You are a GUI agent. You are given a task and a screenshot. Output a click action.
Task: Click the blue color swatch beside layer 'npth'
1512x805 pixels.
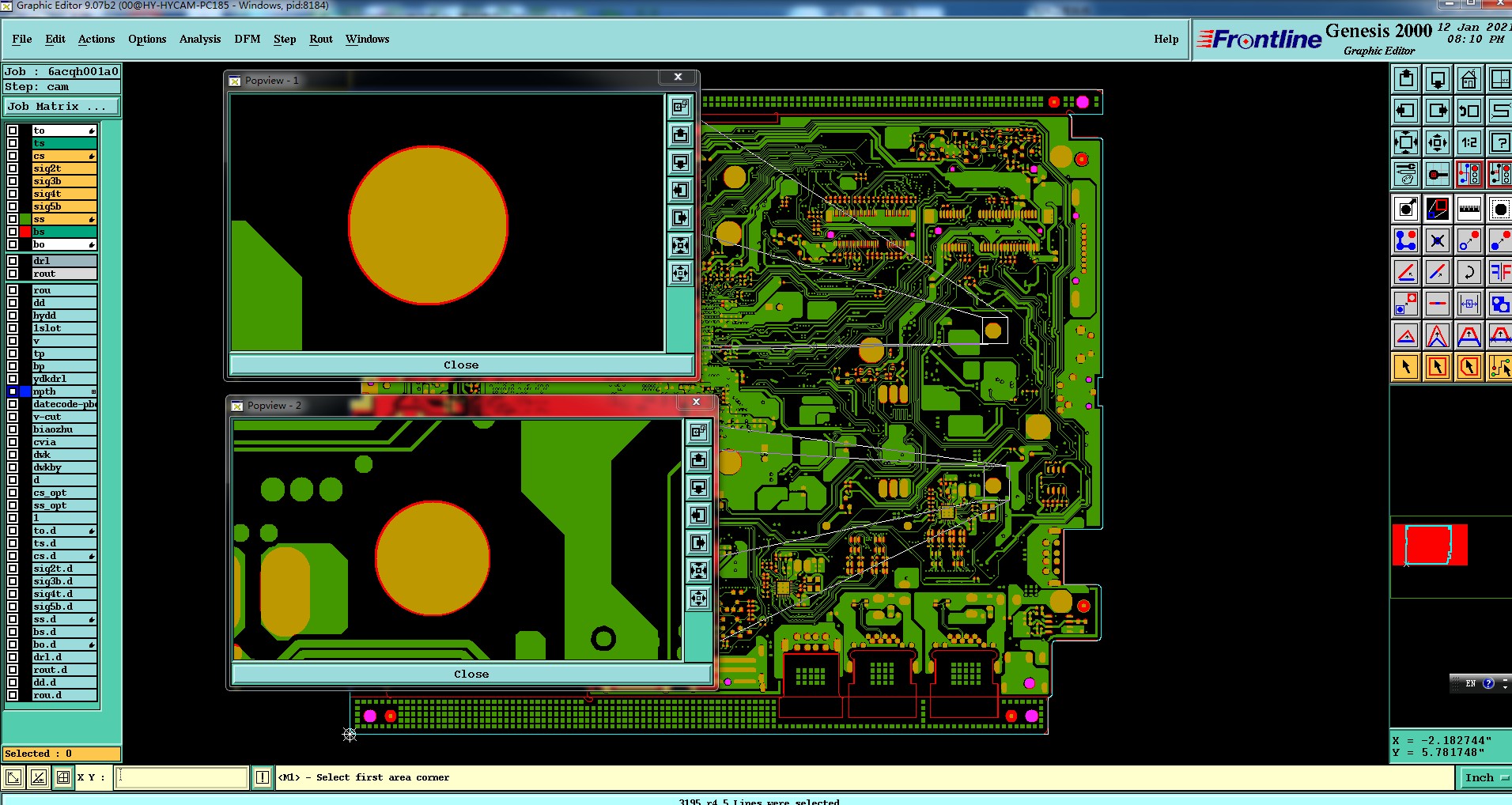click(x=25, y=391)
